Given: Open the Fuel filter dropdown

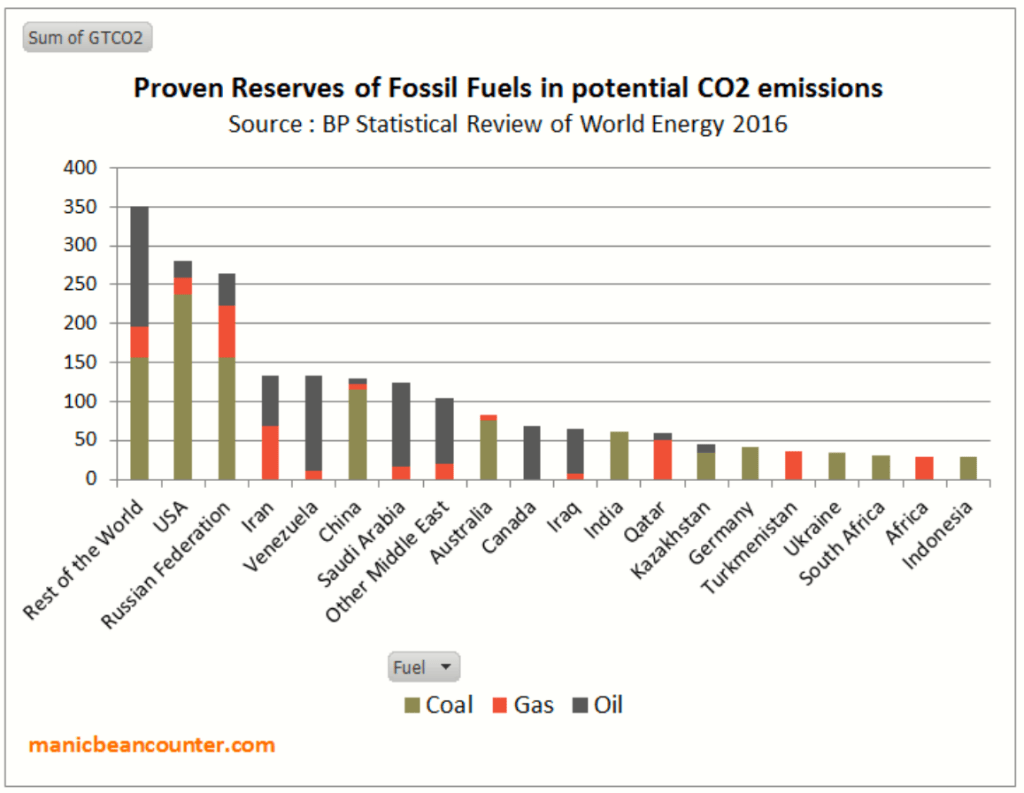Looking at the screenshot, I should pyautogui.click(x=423, y=667).
